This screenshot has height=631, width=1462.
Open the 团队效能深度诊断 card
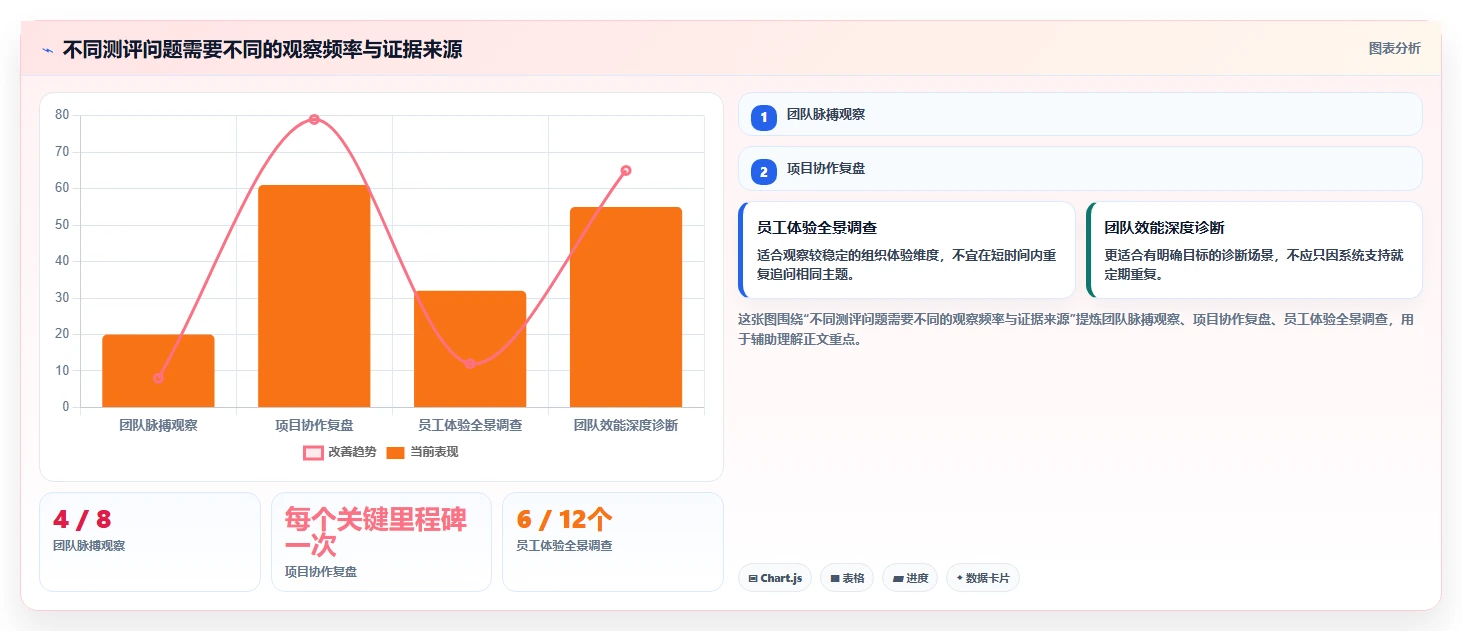click(x=1254, y=250)
